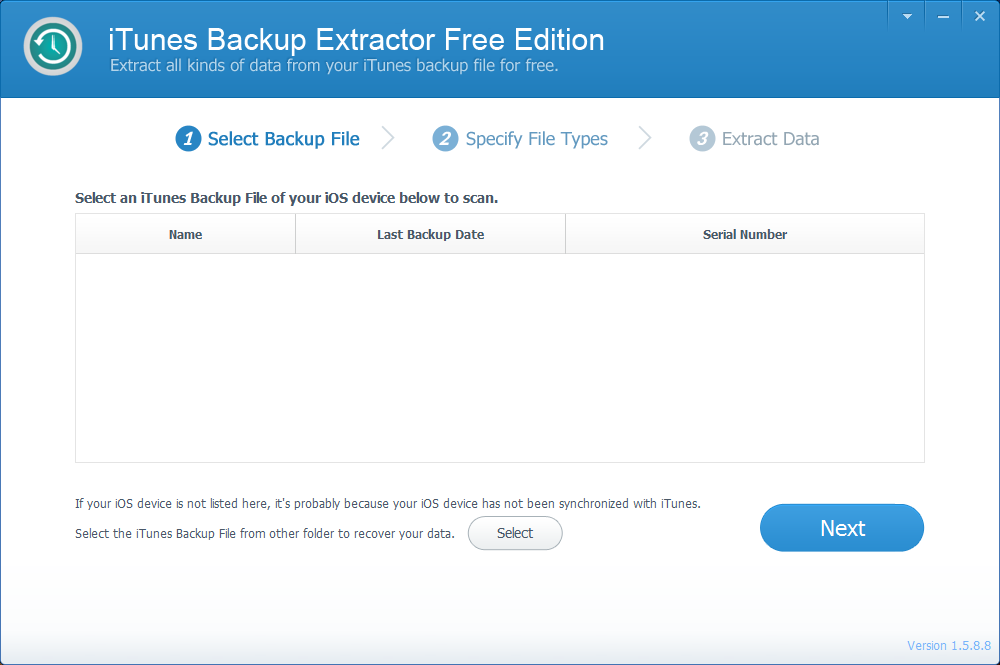Click the arrow between Select Backup File and Specify File Types

pos(389,138)
